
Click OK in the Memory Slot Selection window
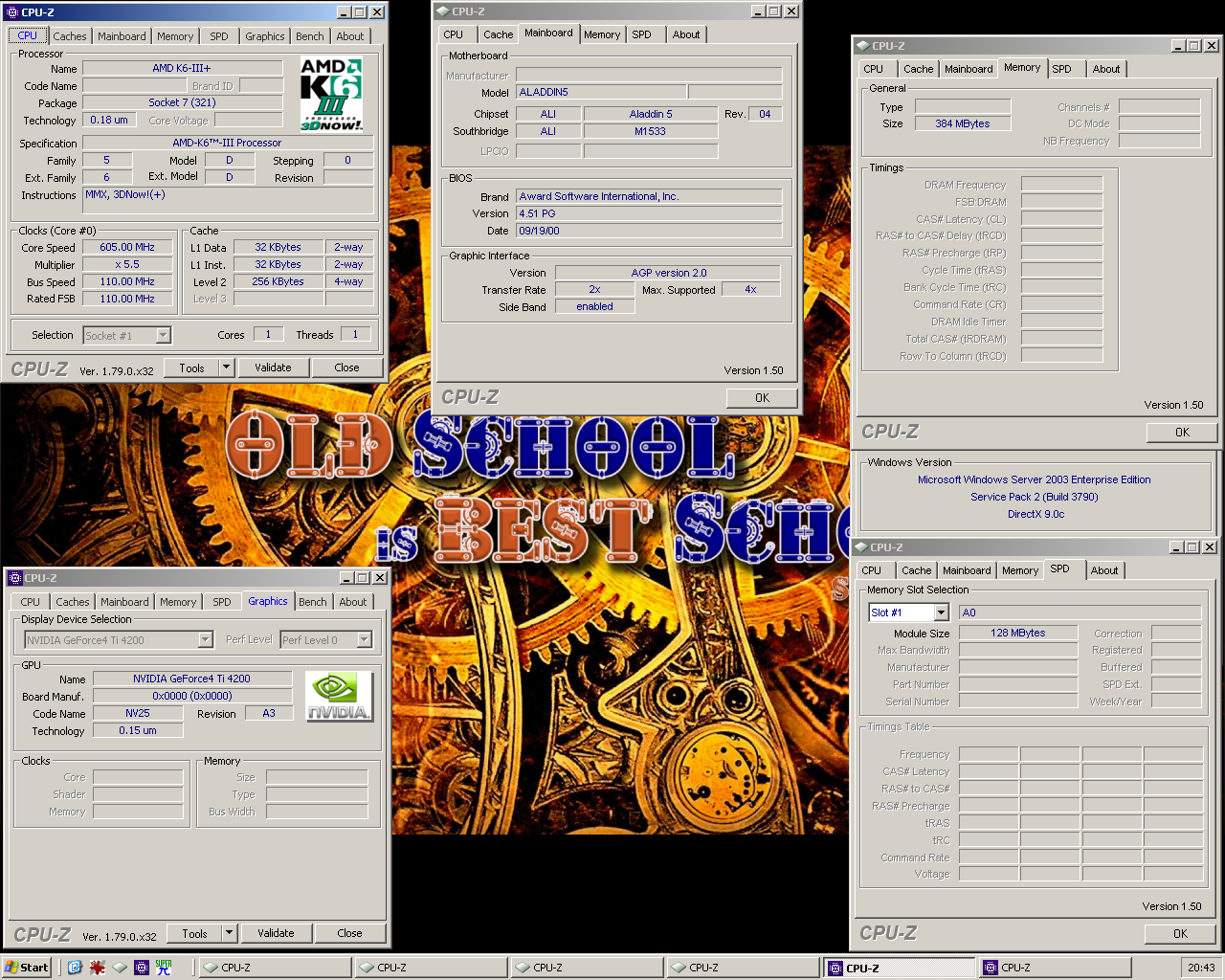(1180, 934)
